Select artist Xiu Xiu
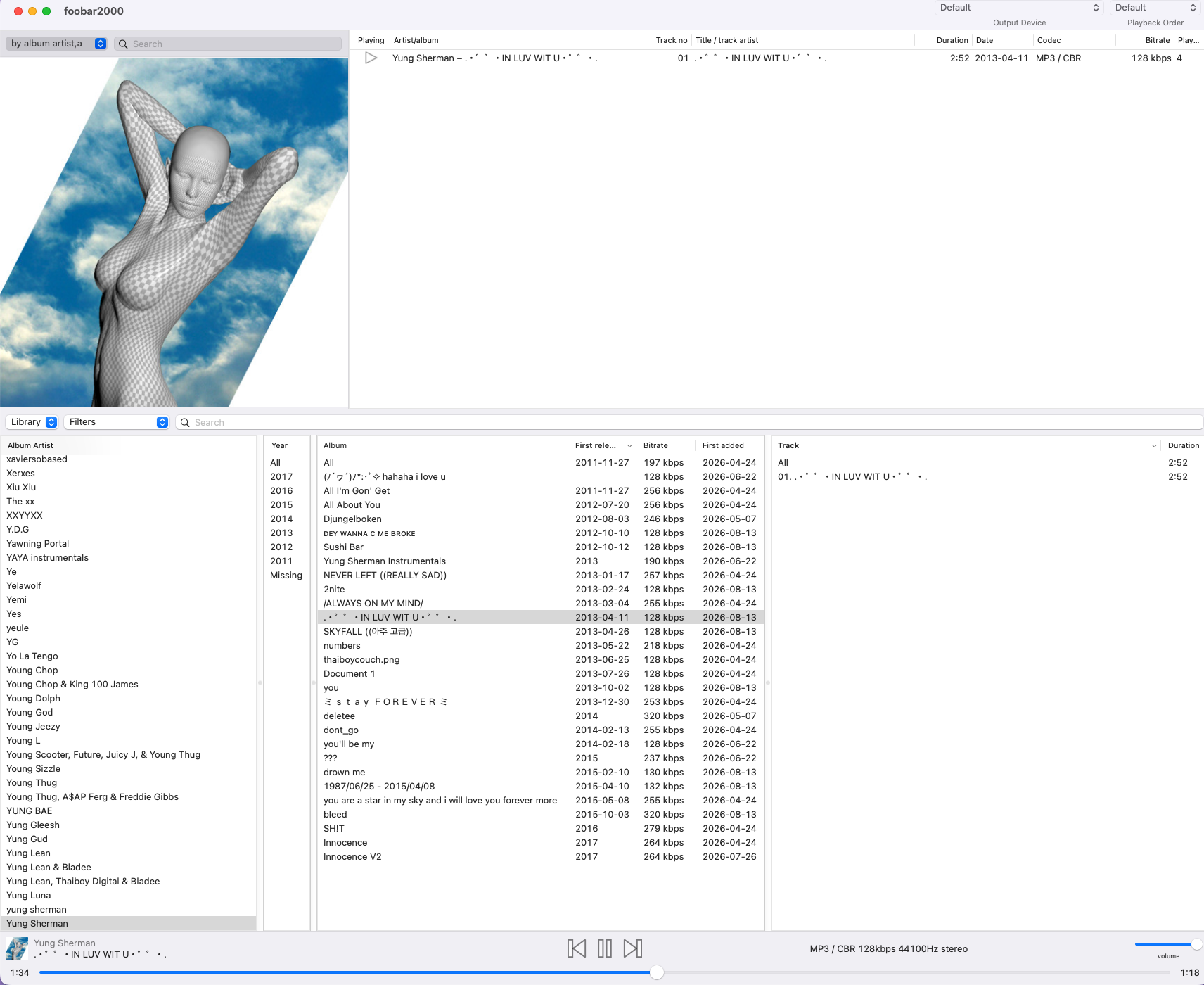This screenshot has width=1204, height=985. (128, 487)
